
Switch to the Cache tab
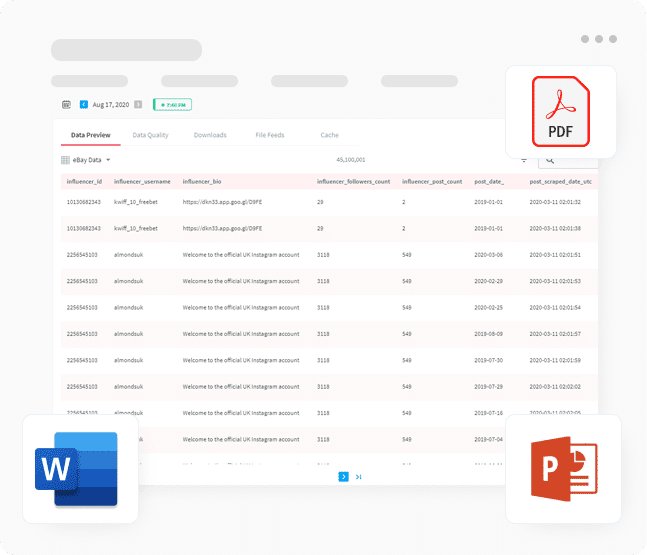[x=329, y=135]
